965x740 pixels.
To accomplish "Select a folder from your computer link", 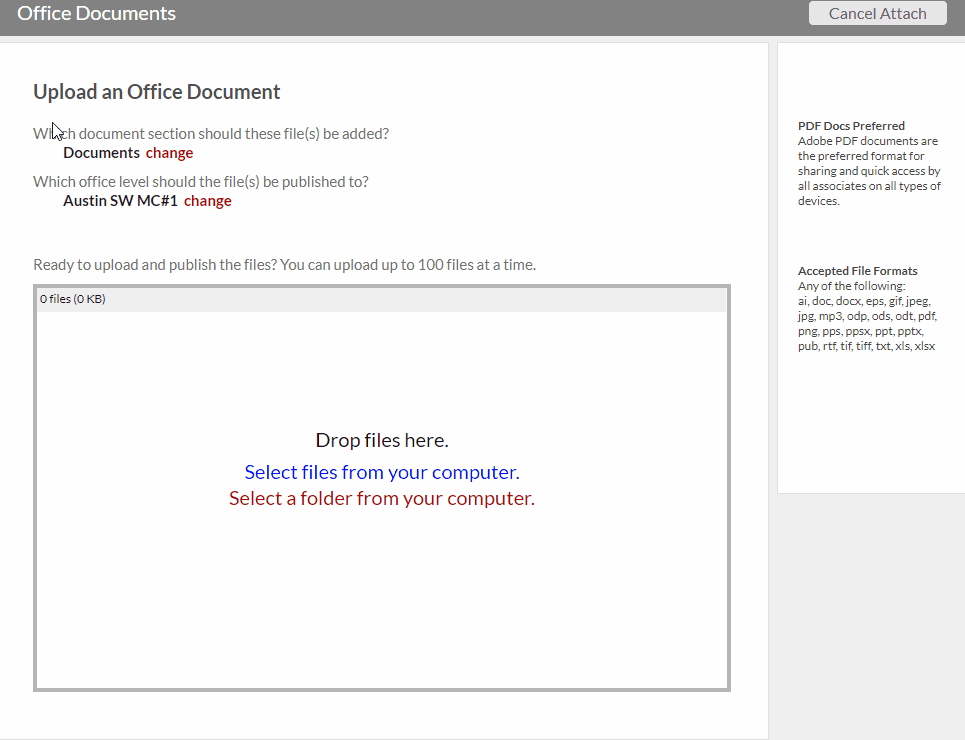I will [x=382, y=498].
